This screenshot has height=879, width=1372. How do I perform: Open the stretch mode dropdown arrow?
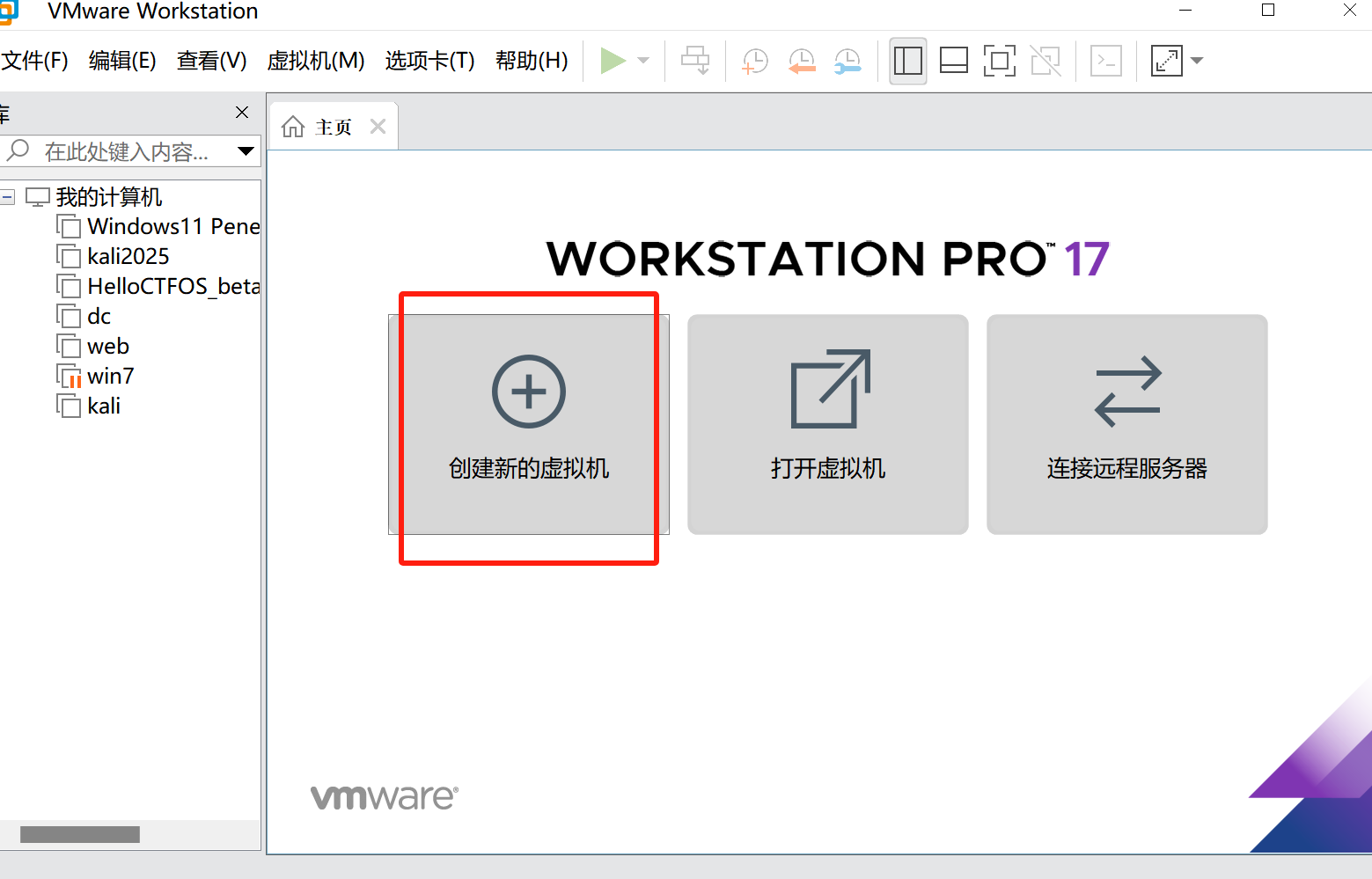[x=1197, y=61]
